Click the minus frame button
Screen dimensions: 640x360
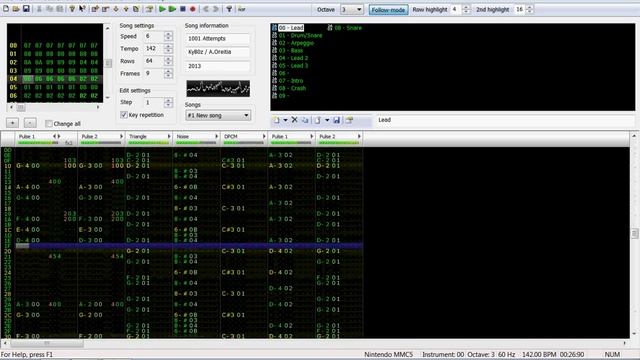[30, 123]
